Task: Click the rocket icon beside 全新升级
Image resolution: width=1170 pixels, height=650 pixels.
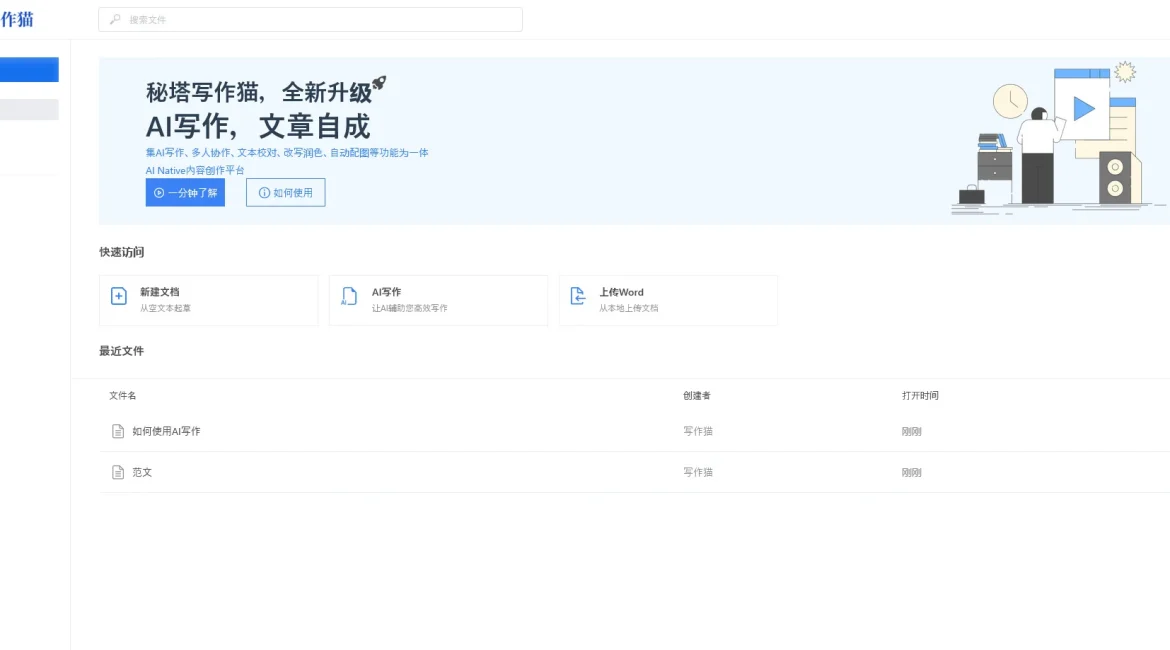Action: pyautogui.click(x=380, y=83)
